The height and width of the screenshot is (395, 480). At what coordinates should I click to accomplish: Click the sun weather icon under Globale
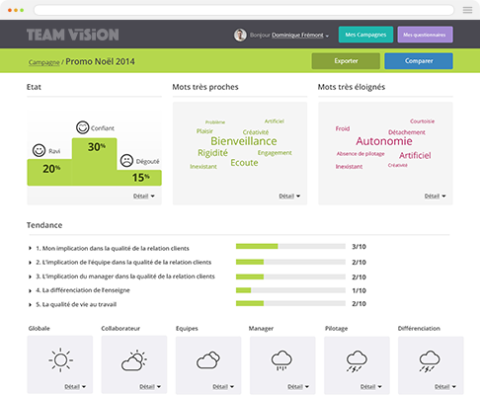tap(60, 360)
